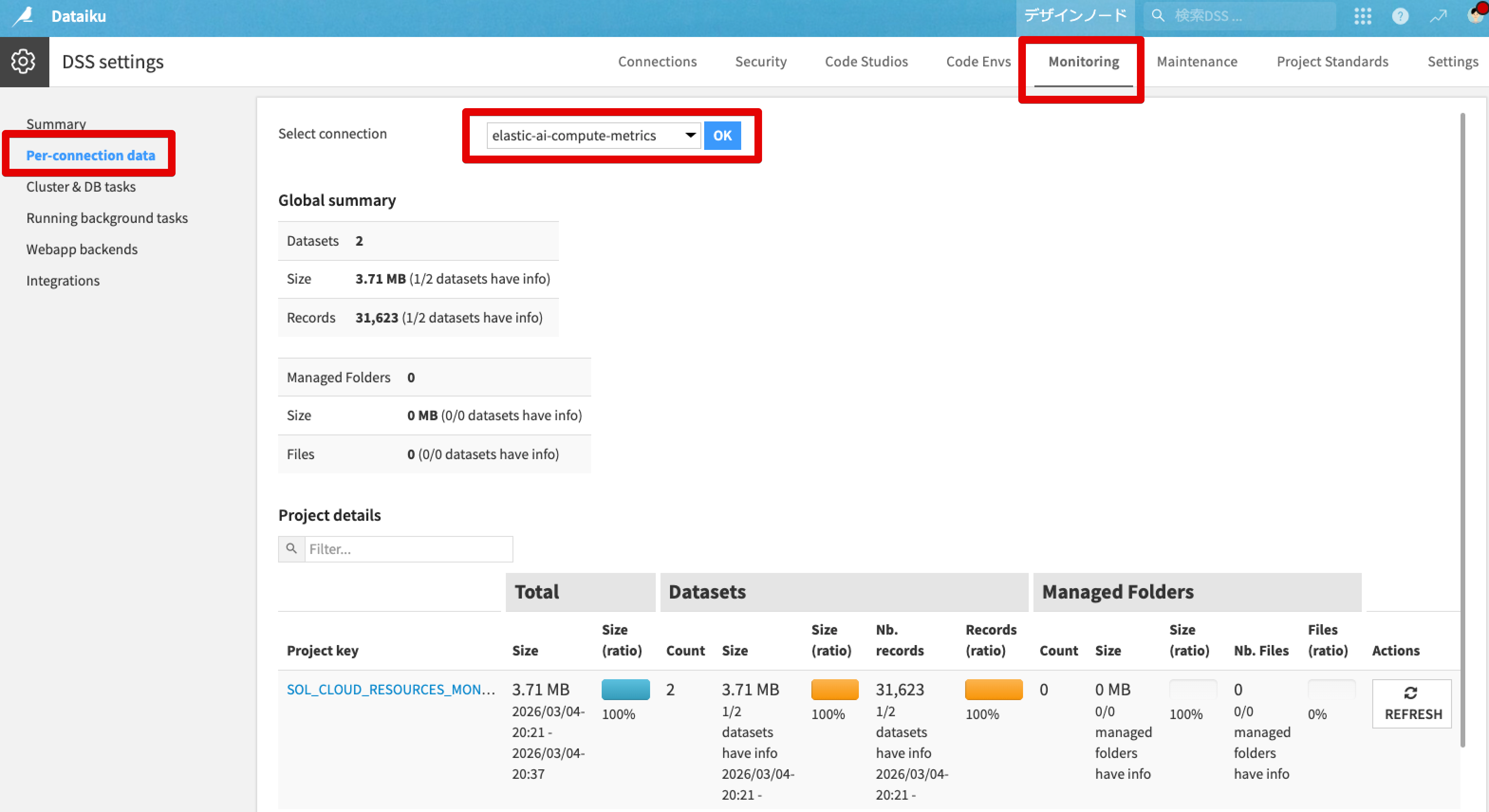This screenshot has height=812, width=1489.
Task: Open the DSS settings gear icon
Action: (24, 62)
